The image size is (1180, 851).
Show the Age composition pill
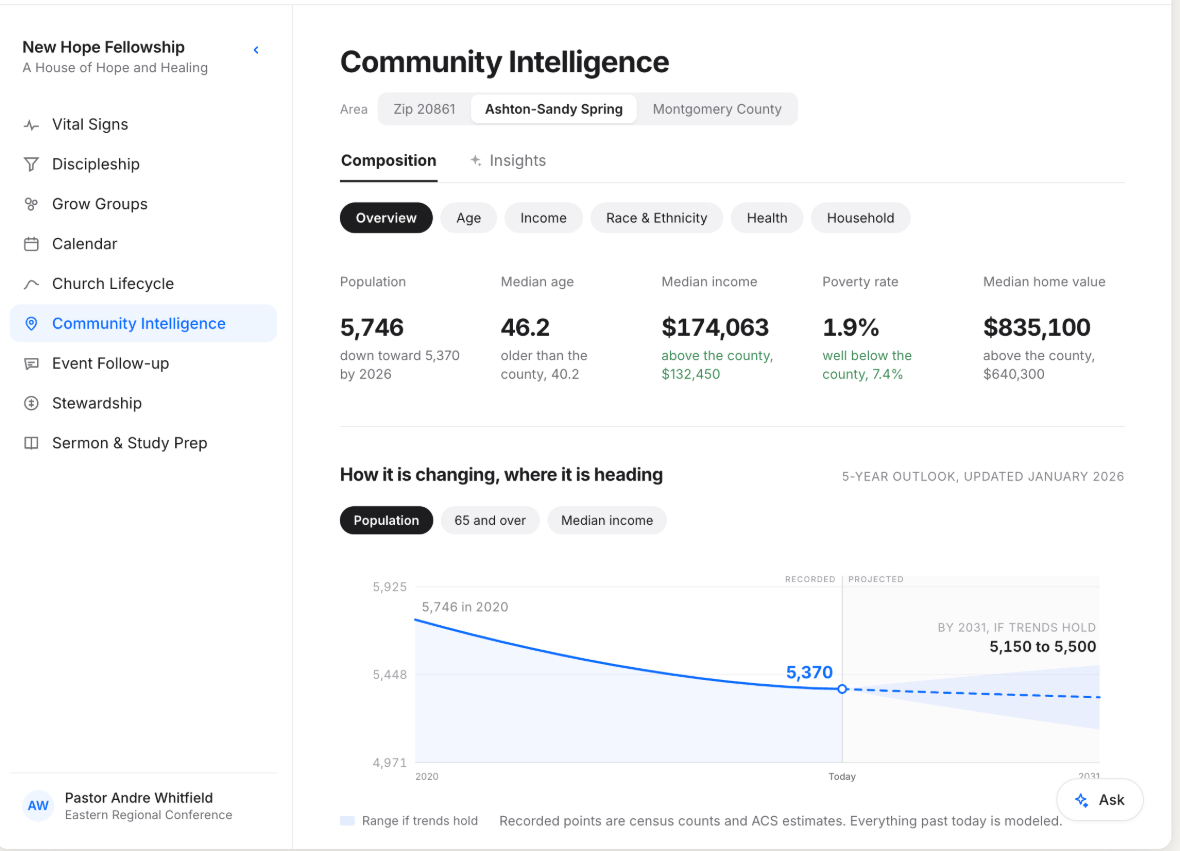pyautogui.click(x=468, y=218)
